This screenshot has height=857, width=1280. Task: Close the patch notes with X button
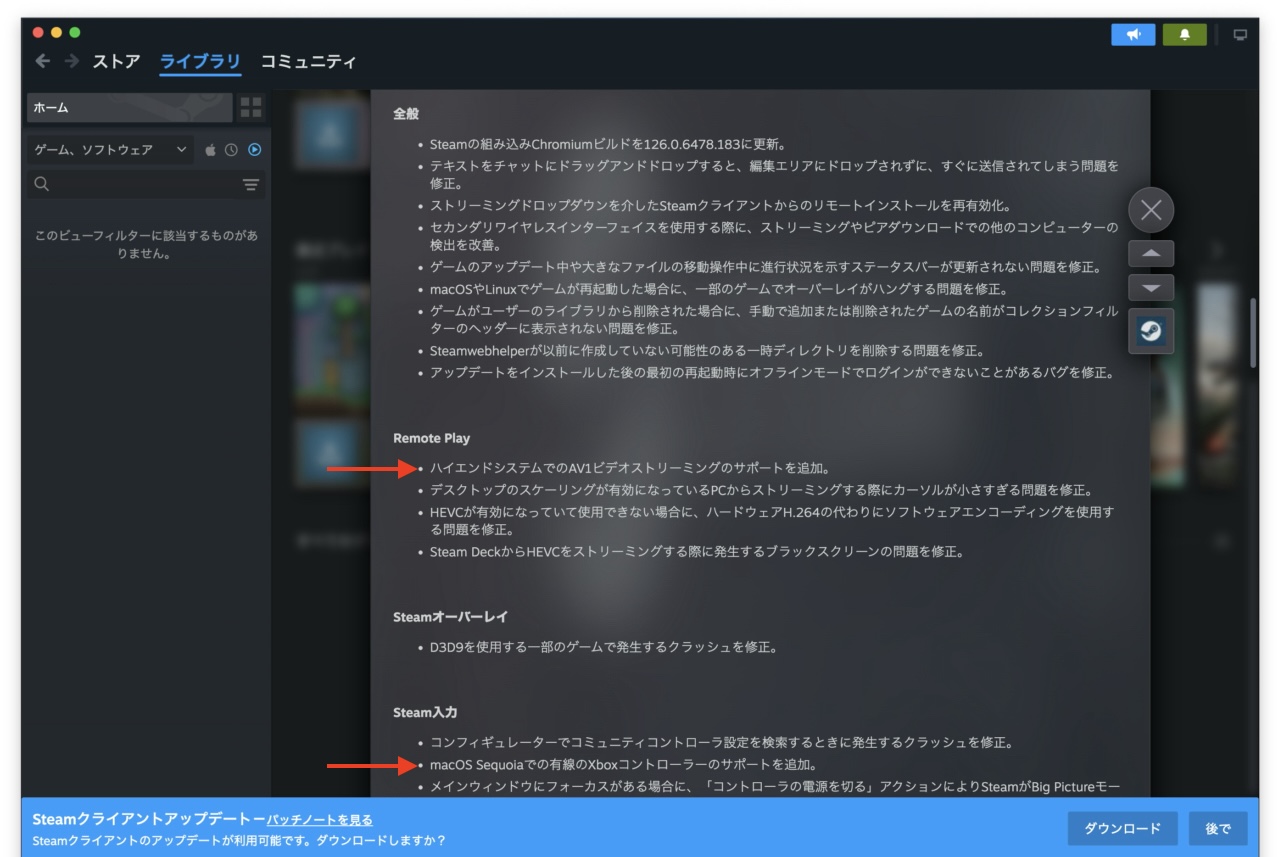click(1151, 210)
